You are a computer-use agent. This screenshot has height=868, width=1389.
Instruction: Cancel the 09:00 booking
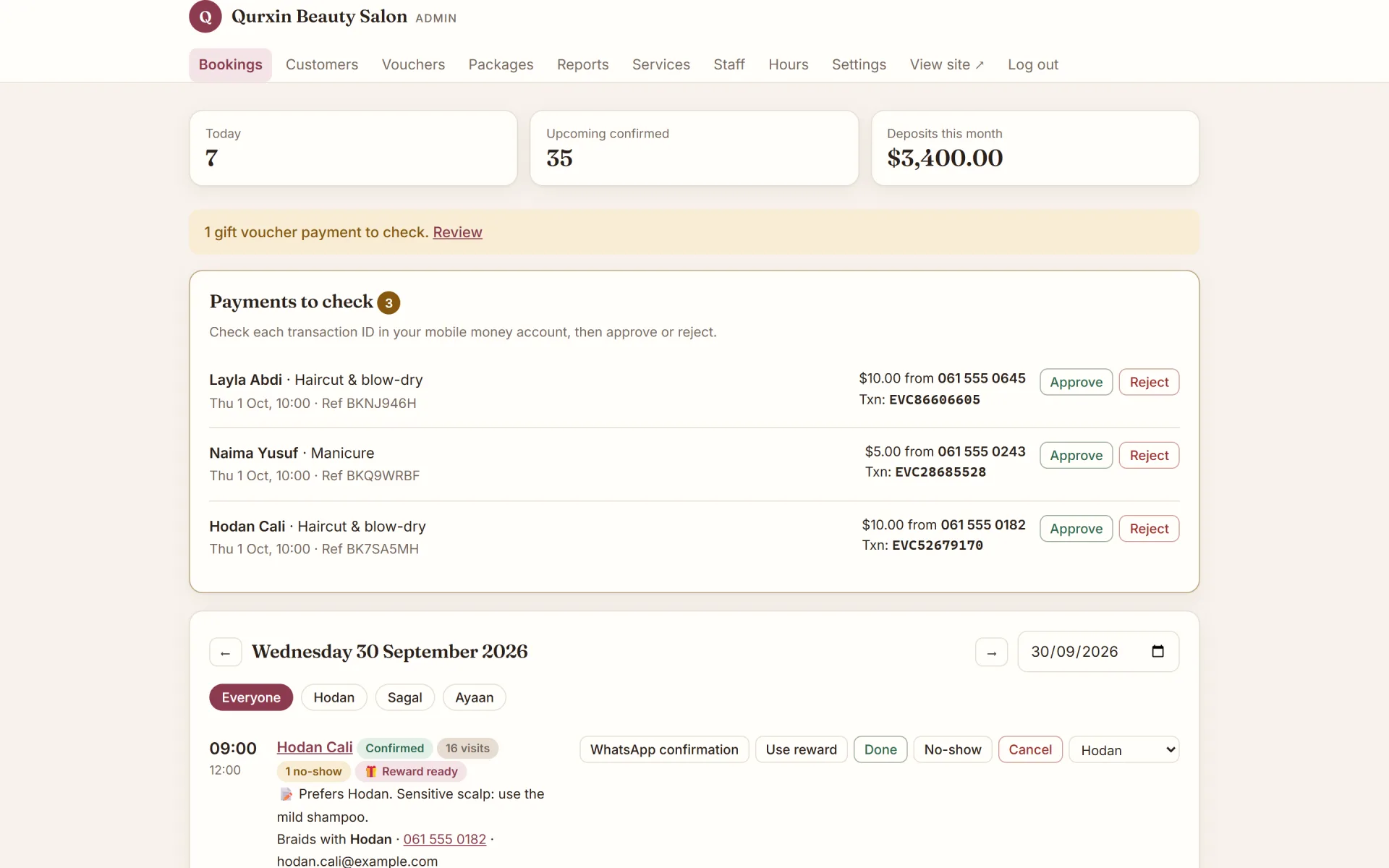1030,749
